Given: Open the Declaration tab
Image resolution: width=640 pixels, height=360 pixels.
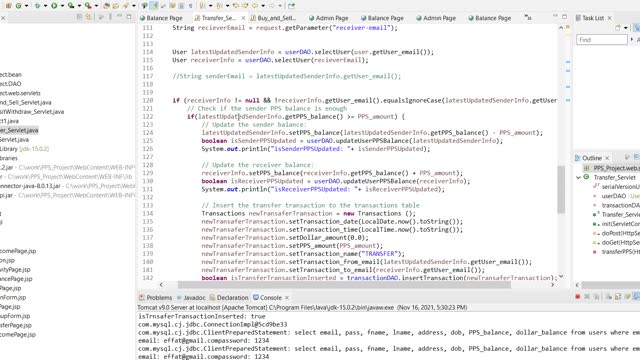Looking at the screenshot, I should pos(229,298).
